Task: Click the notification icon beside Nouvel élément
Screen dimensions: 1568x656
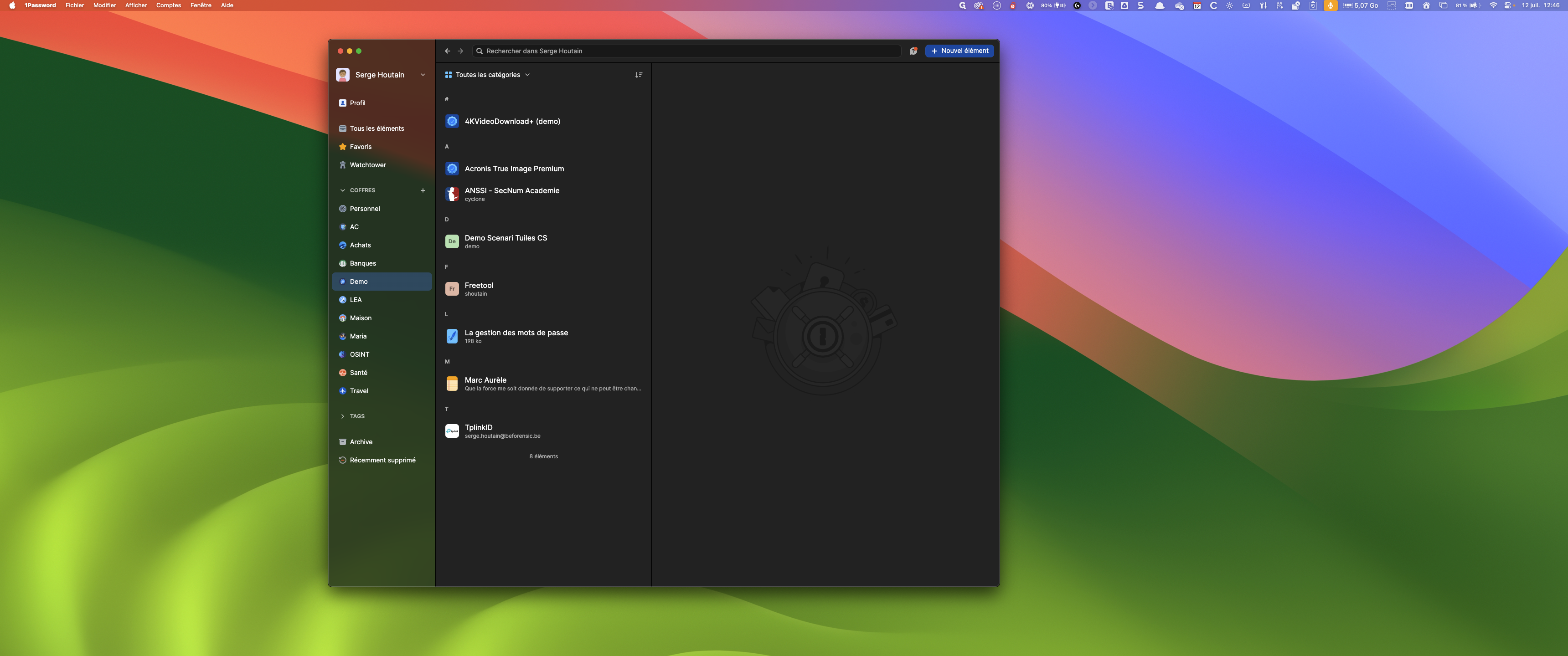Action: pyautogui.click(x=913, y=51)
